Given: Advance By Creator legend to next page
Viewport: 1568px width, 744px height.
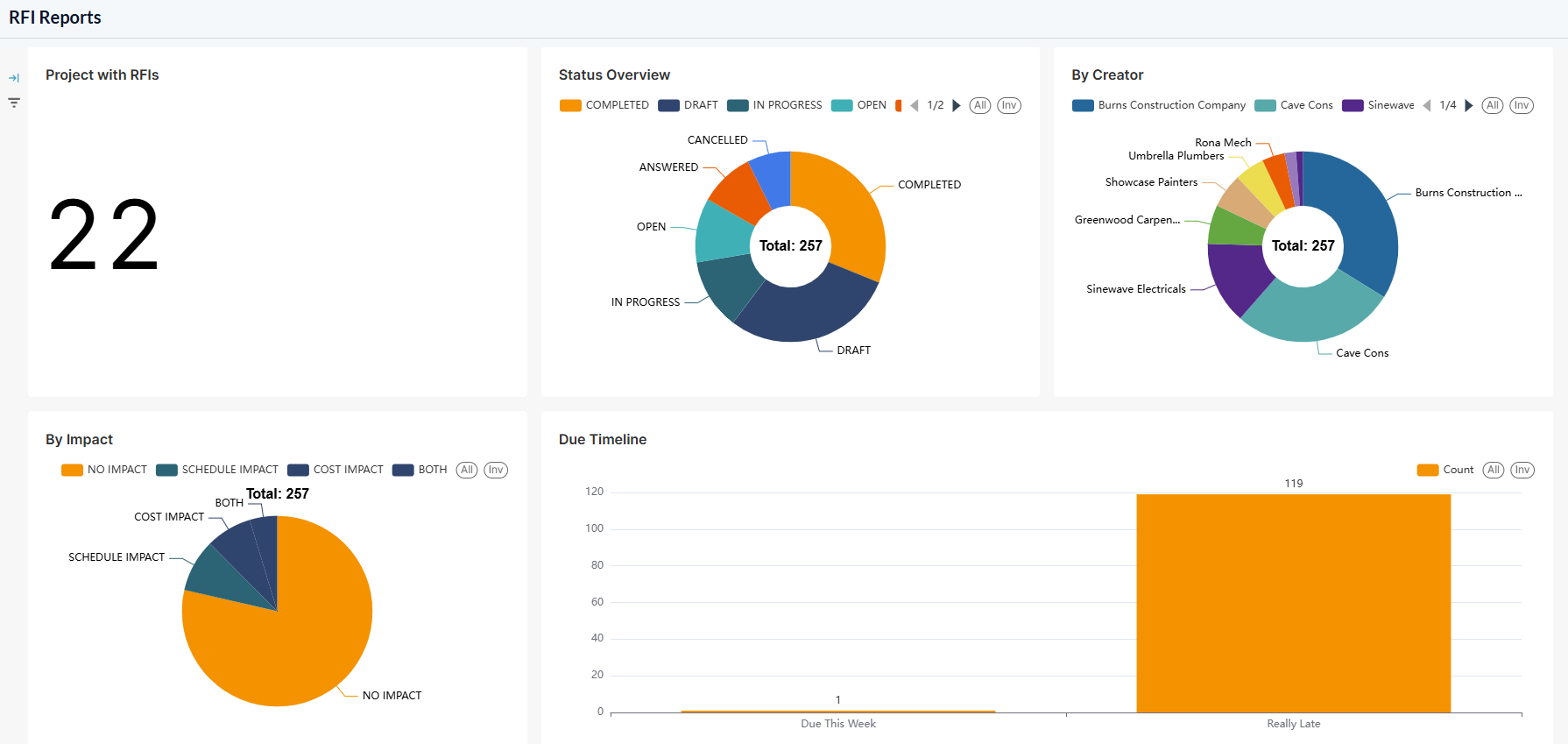Looking at the screenshot, I should 1469,105.
